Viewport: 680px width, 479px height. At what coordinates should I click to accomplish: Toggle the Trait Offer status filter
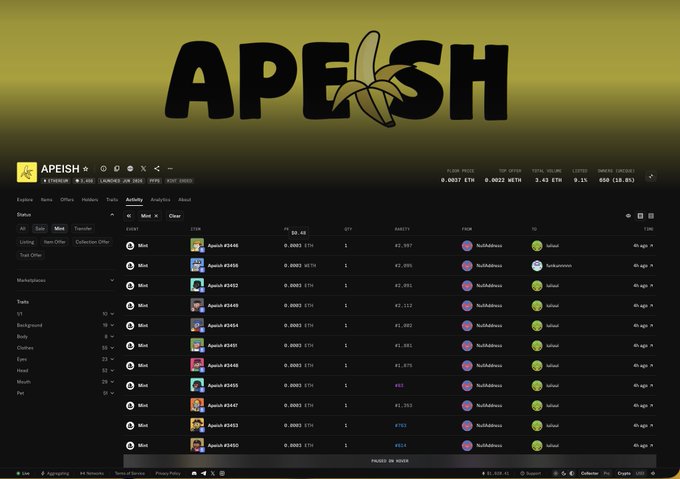pyautogui.click(x=31, y=255)
